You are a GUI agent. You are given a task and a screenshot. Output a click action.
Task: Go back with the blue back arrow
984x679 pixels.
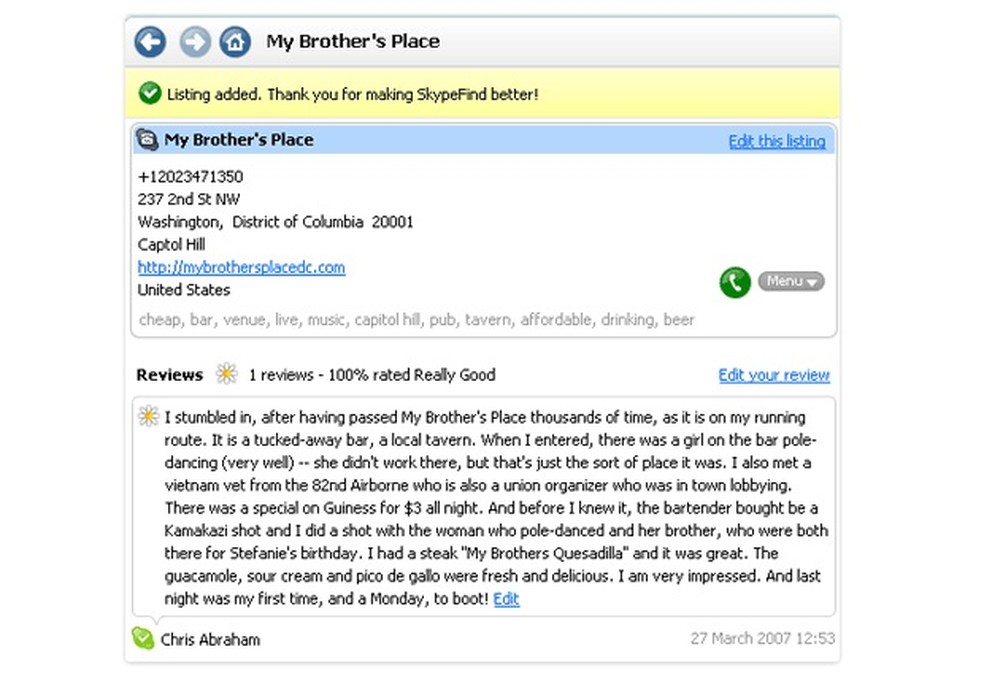[151, 42]
